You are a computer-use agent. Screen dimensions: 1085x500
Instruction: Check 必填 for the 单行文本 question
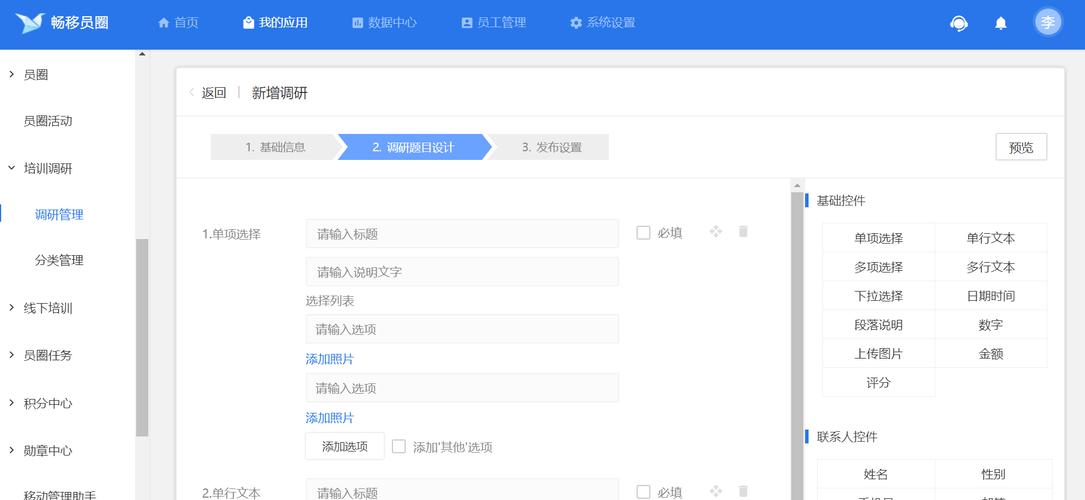(x=643, y=492)
